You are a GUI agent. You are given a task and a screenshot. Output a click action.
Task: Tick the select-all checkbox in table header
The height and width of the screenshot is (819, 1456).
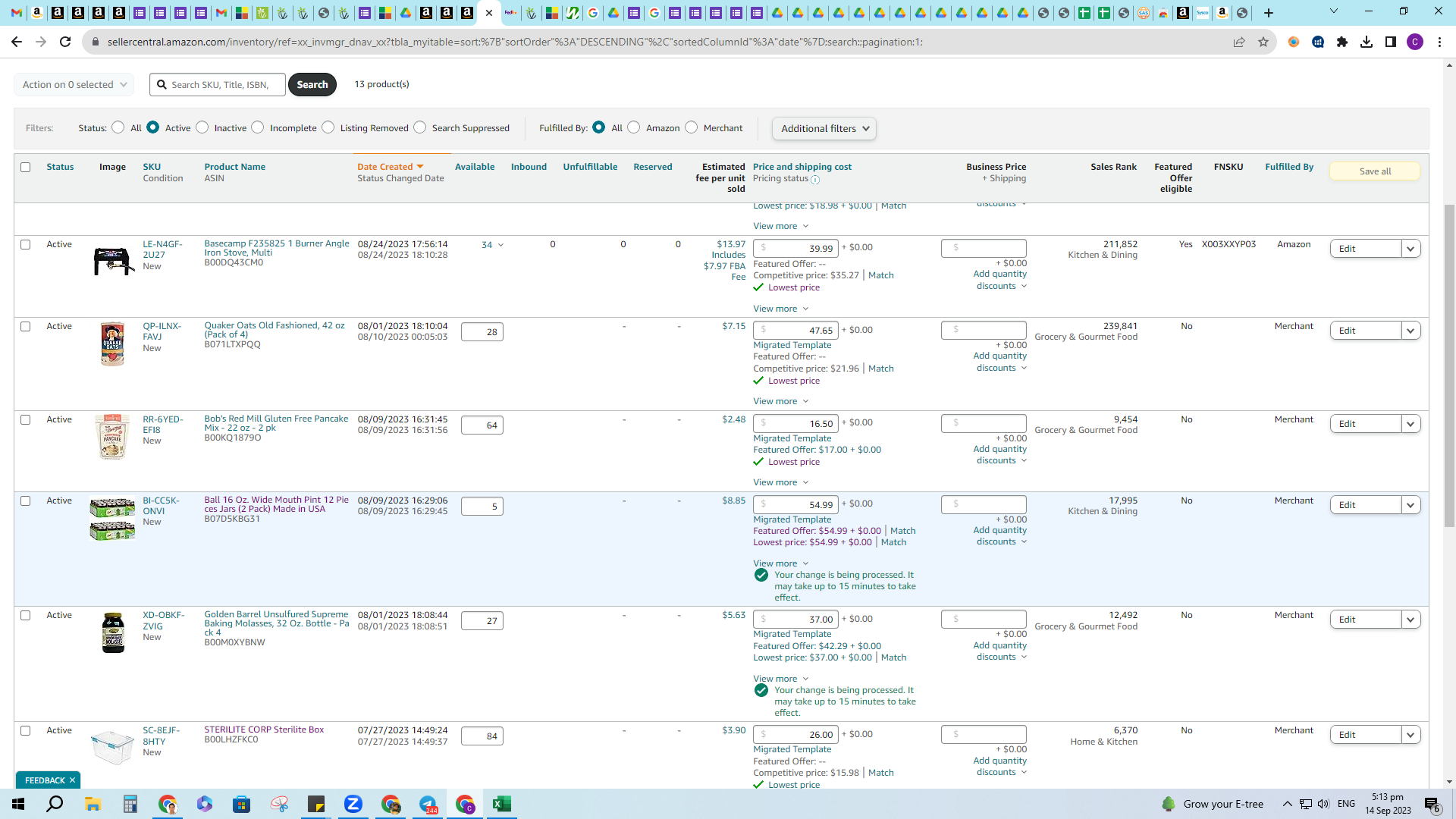pyautogui.click(x=26, y=167)
